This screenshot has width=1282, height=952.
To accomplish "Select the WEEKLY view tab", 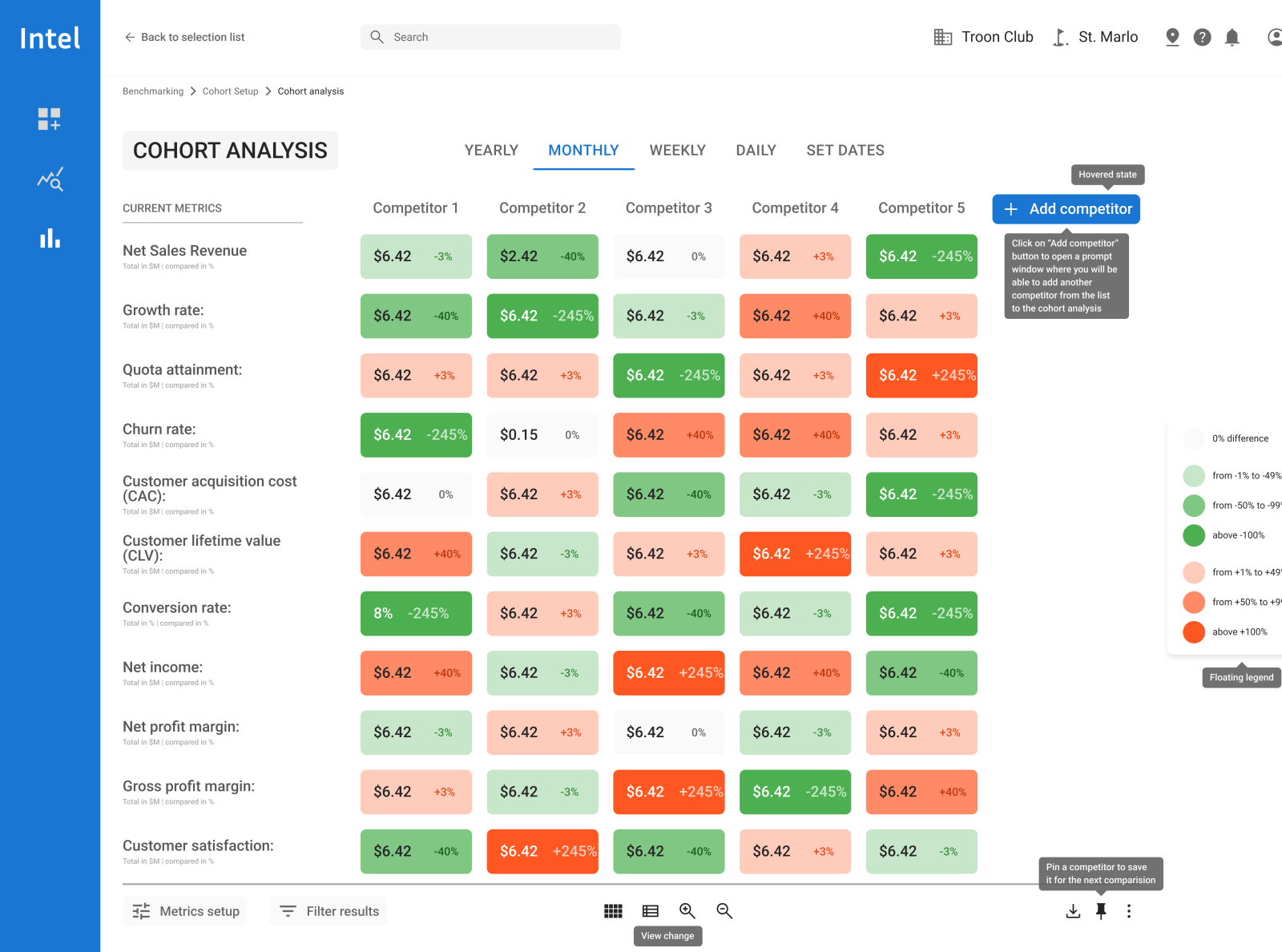I will click(677, 150).
